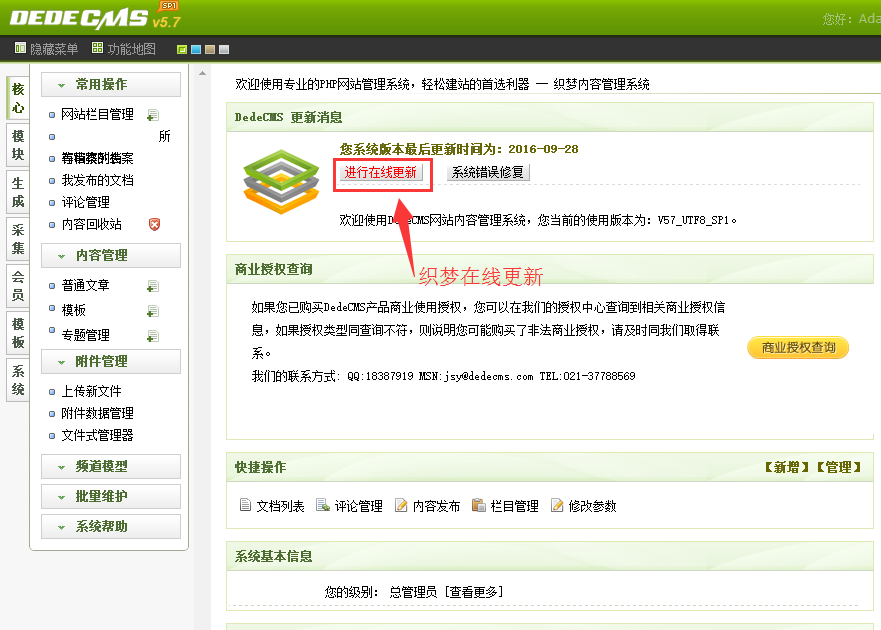The width and height of the screenshot is (881, 630).
Task: Click the 进行在线更新 button
Action: tap(380, 172)
